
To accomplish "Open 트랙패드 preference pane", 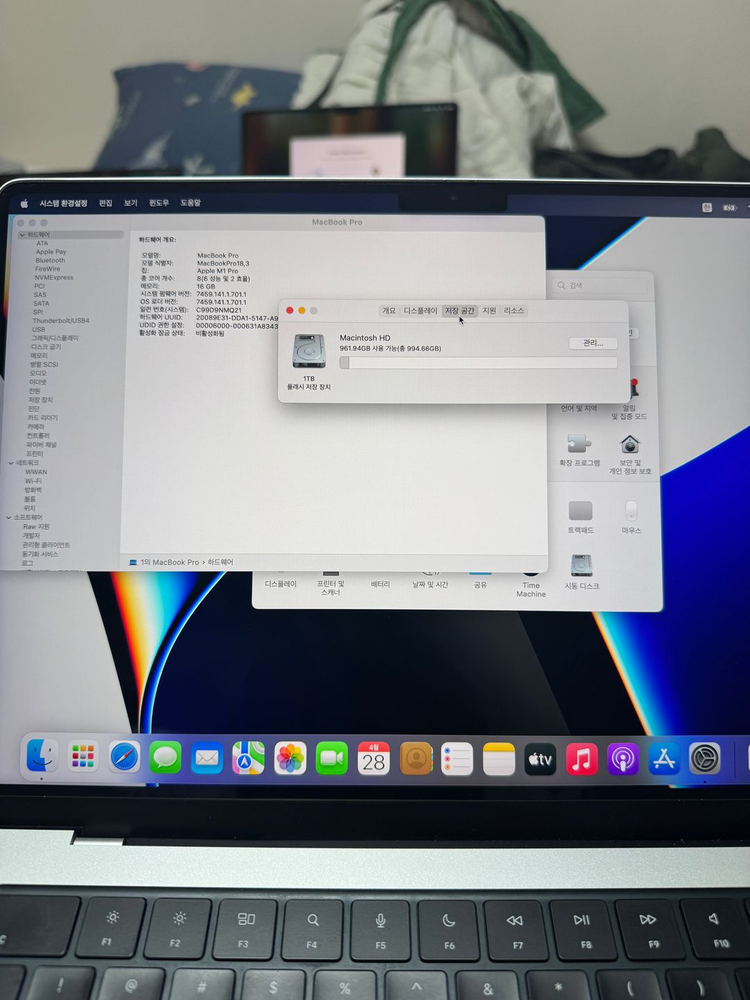I will click(x=580, y=517).
